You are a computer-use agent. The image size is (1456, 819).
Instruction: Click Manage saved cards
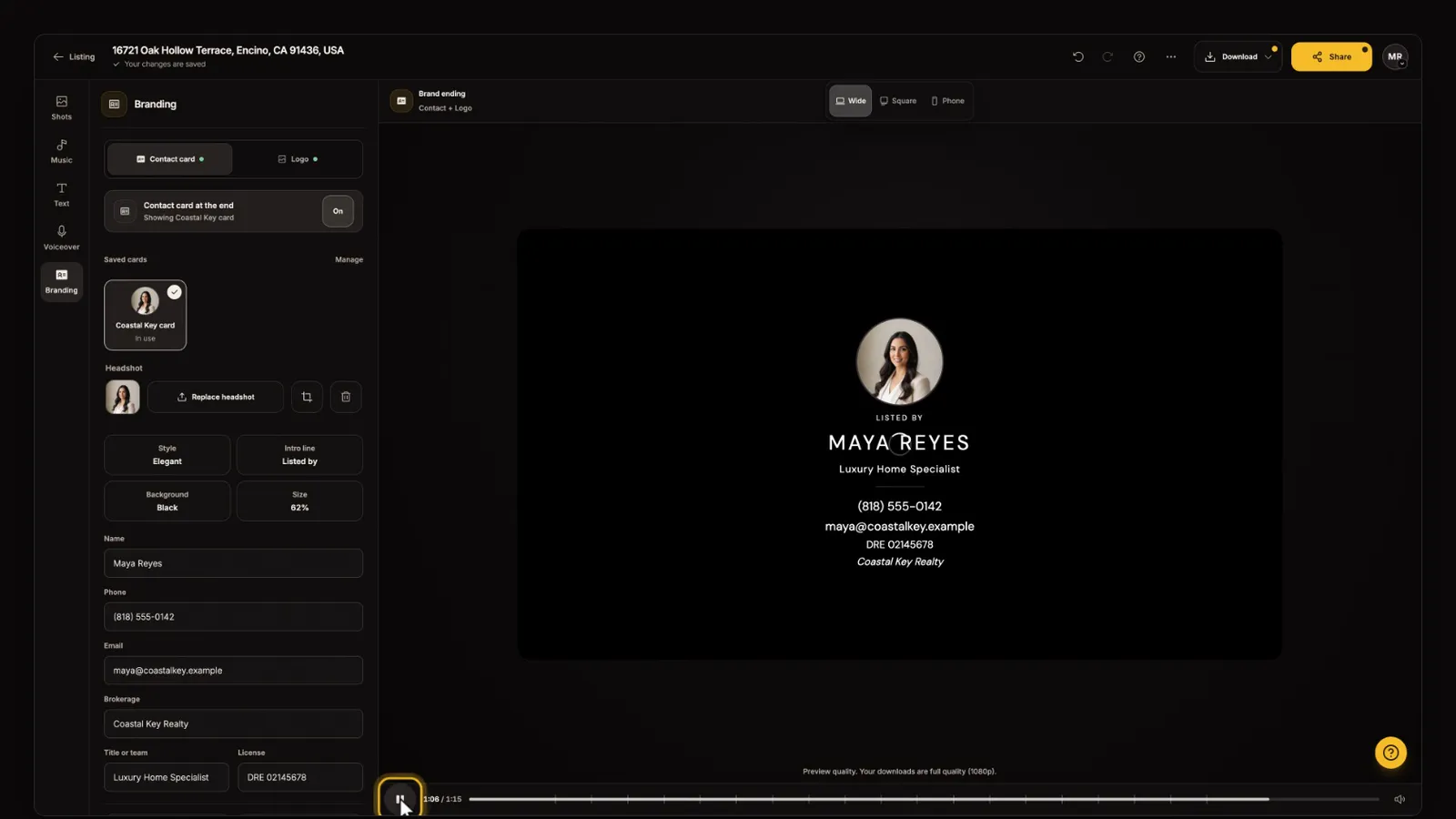[x=349, y=259]
